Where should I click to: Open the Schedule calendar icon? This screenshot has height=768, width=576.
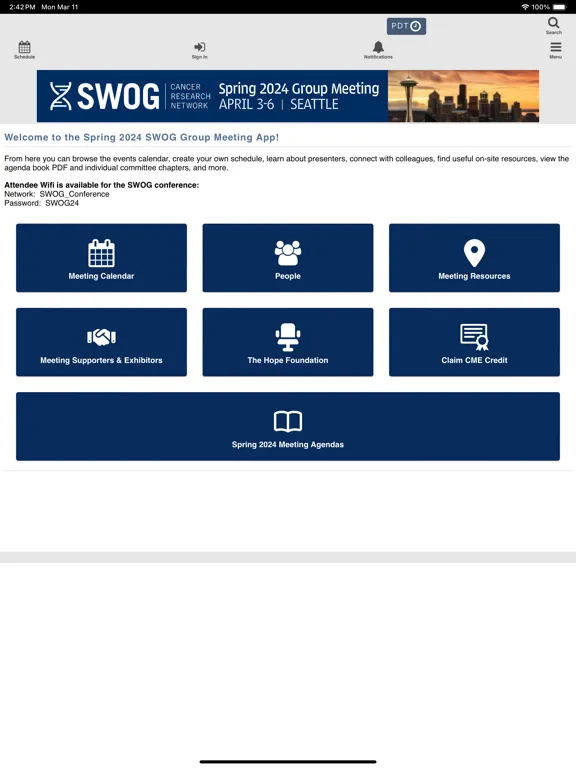click(x=24, y=50)
